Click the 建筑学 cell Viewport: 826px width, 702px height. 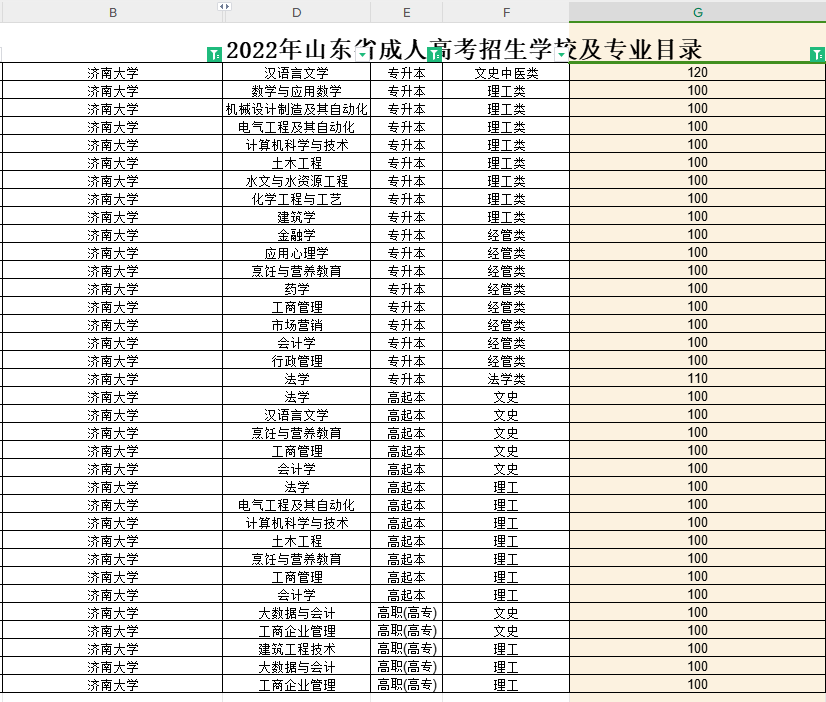click(297, 216)
